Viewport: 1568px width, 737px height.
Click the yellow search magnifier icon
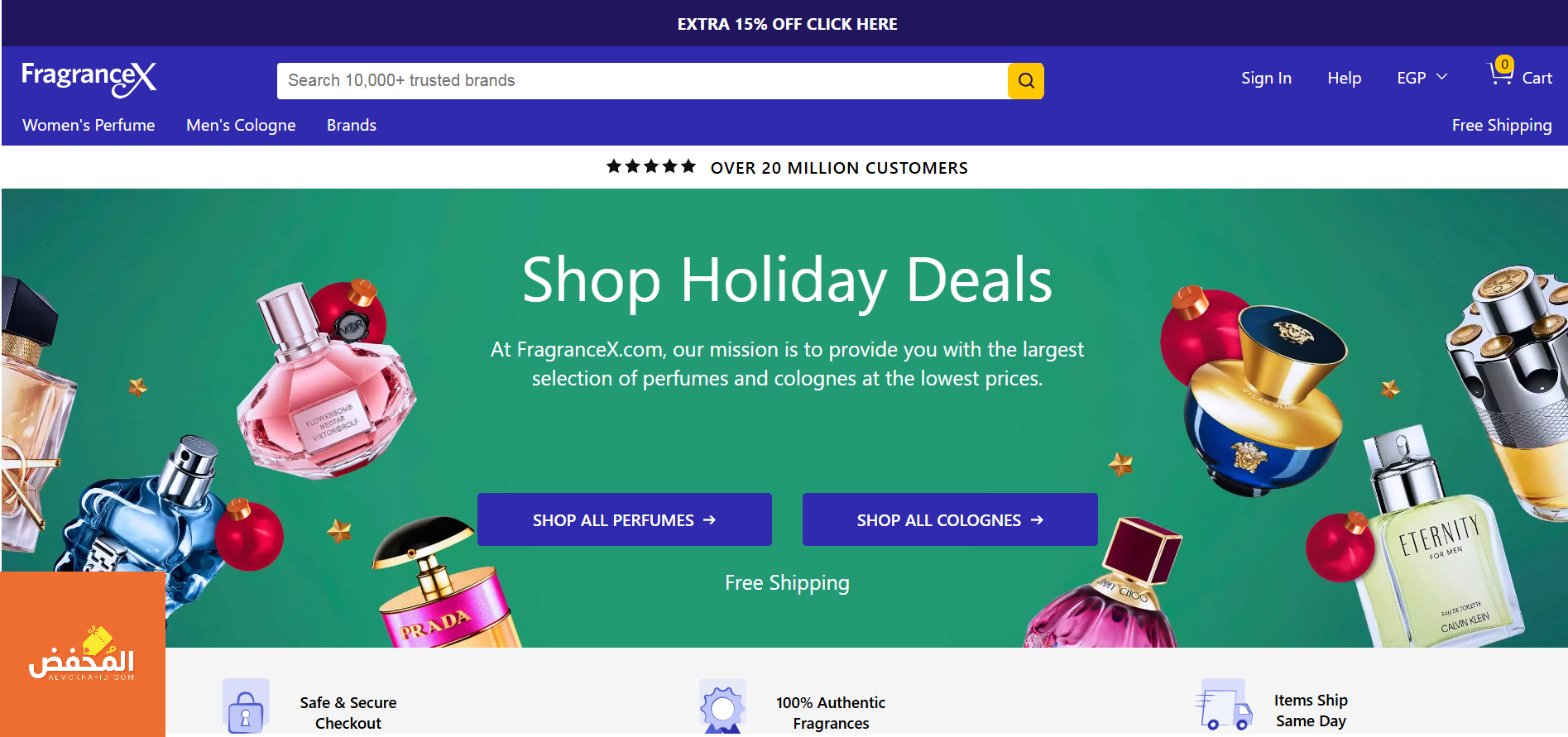(x=1025, y=81)
